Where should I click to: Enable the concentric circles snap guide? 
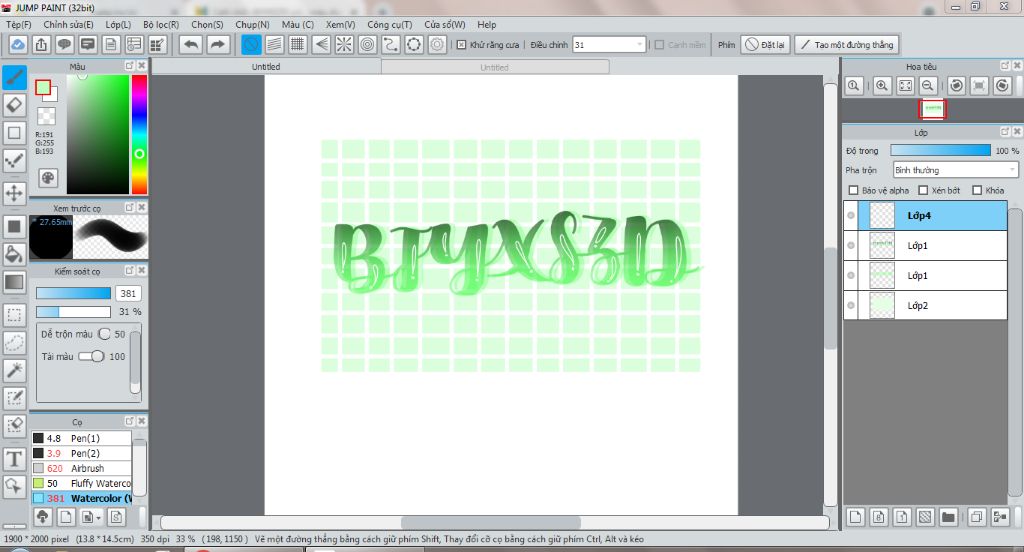click(x=368, y=44)
